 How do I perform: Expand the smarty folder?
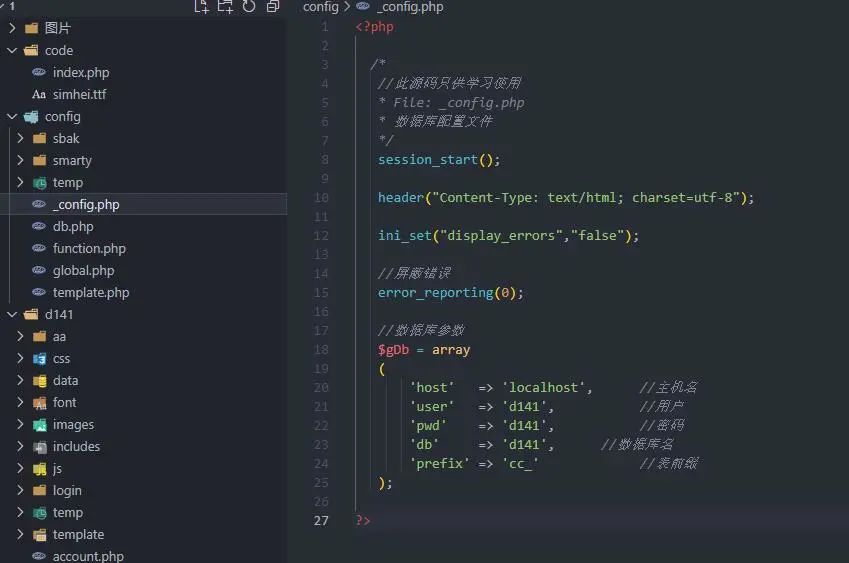coord(20,160)
